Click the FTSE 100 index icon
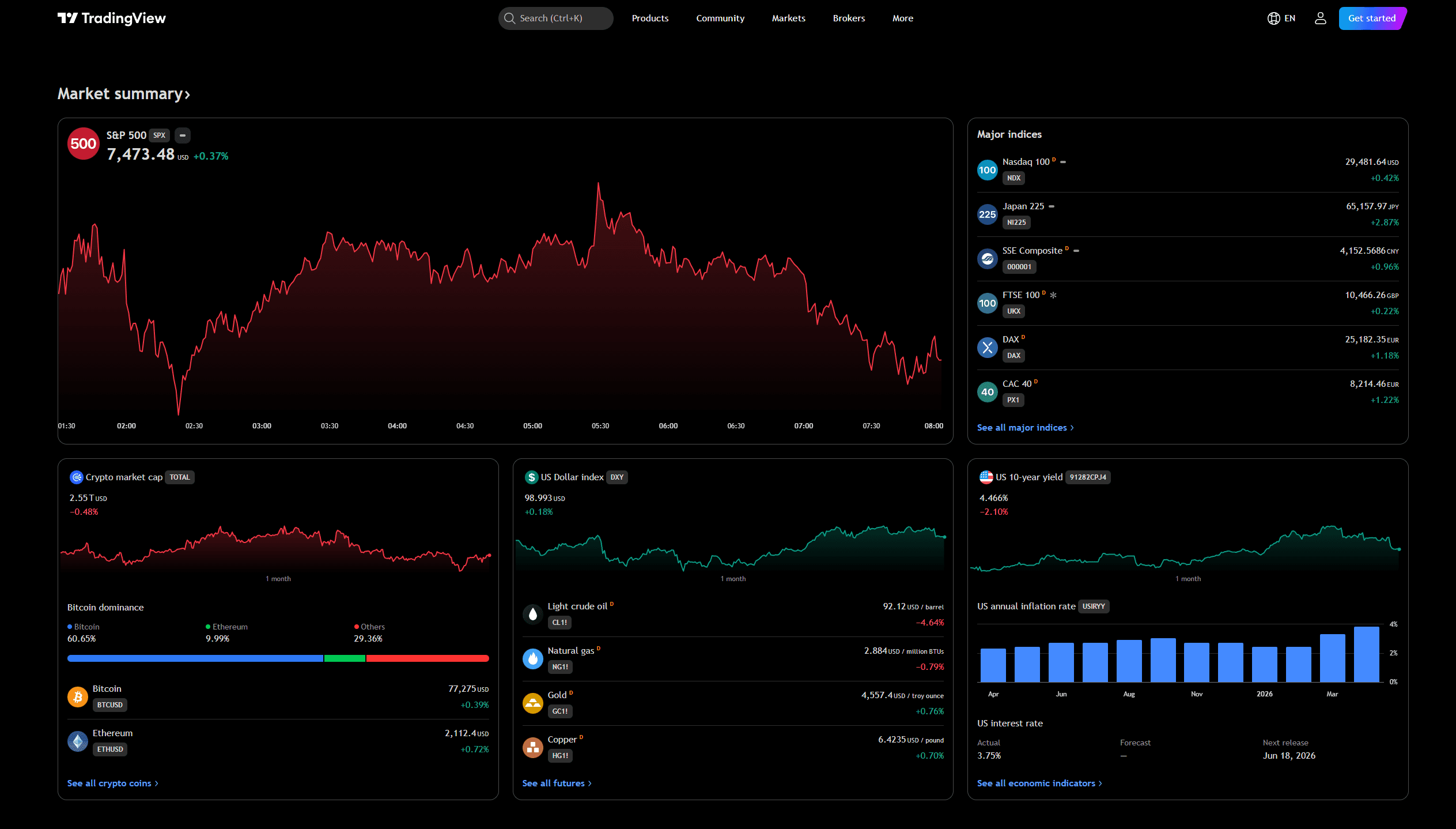 [987, 303]
